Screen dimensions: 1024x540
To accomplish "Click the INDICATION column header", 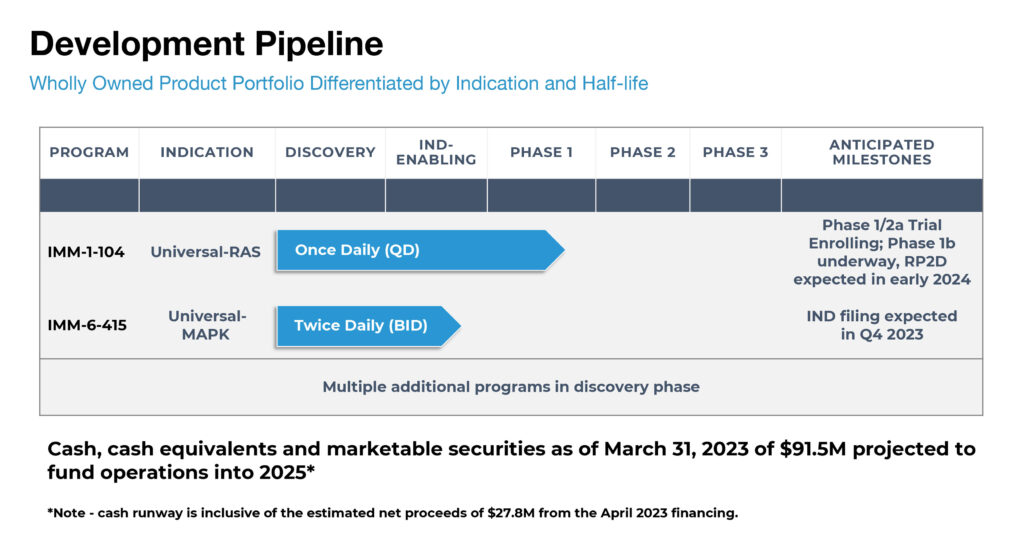I will (206, 152).
